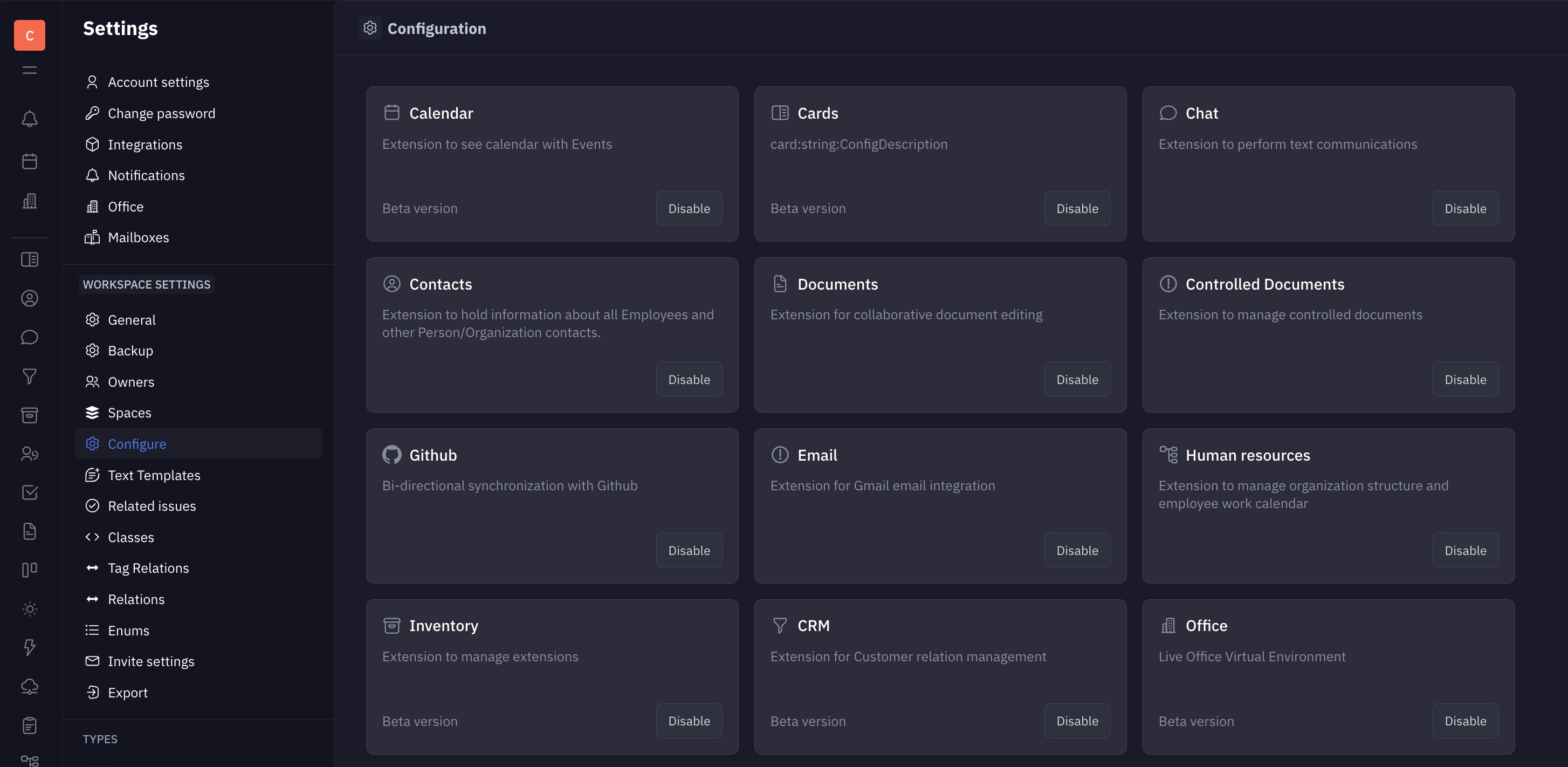1568x767 pixels.
Task: Select General under Workspace Settings
Action: [x=132, y=319]
